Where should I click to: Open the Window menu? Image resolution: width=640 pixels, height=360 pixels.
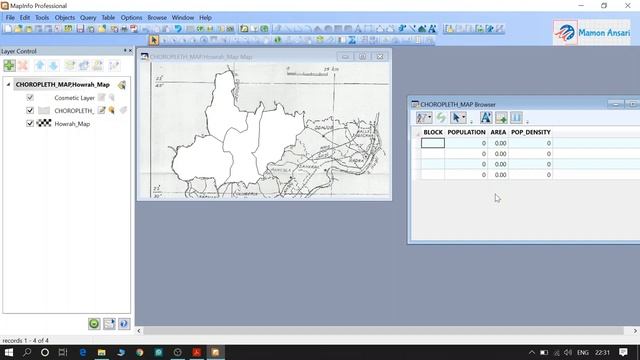tap(183, 18)
